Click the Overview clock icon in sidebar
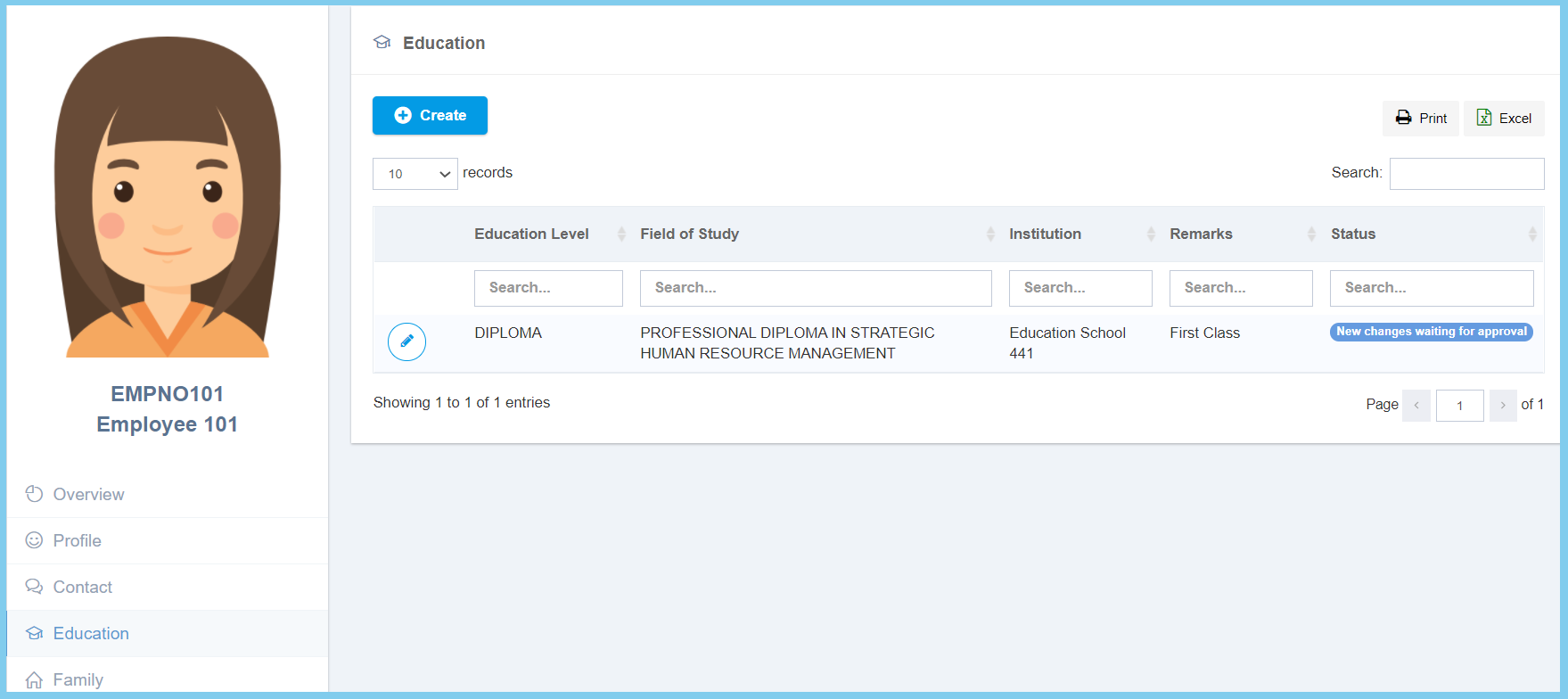The image size is (1568, 699). (34, 494)
